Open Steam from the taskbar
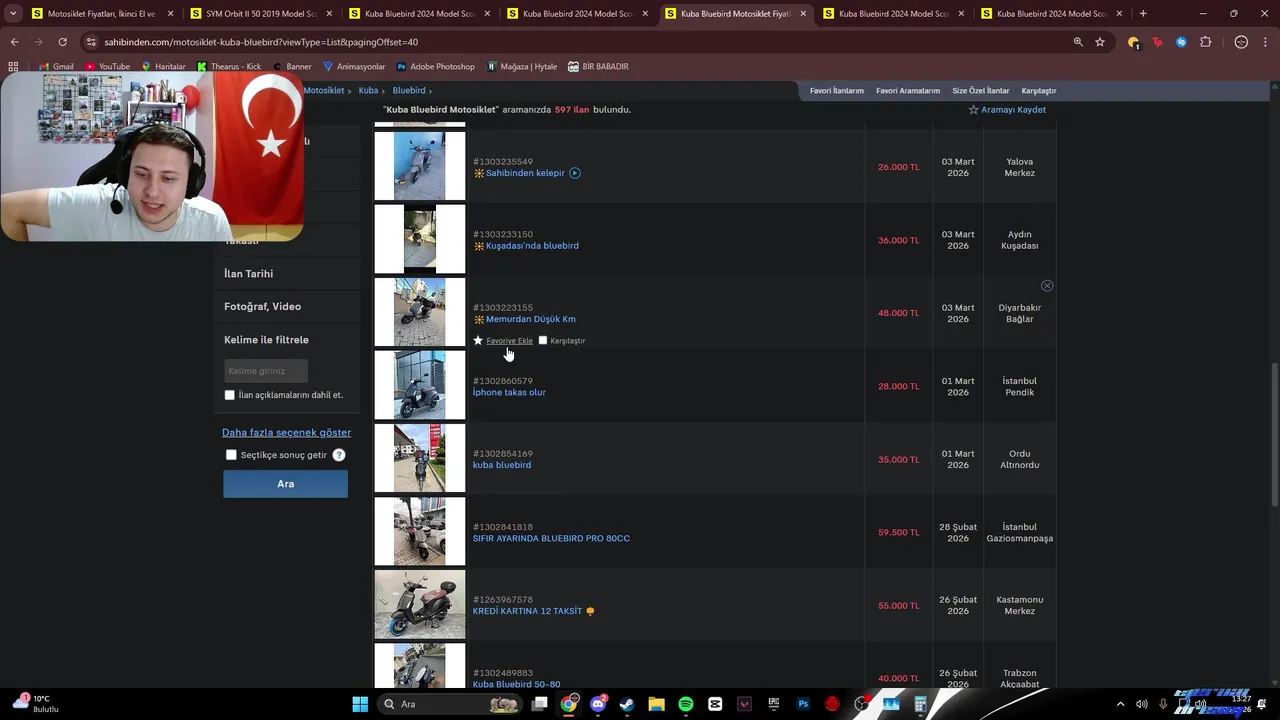The height and width of the screenshot is (720, 1280). pyautogui.click(x=627, y=704)
